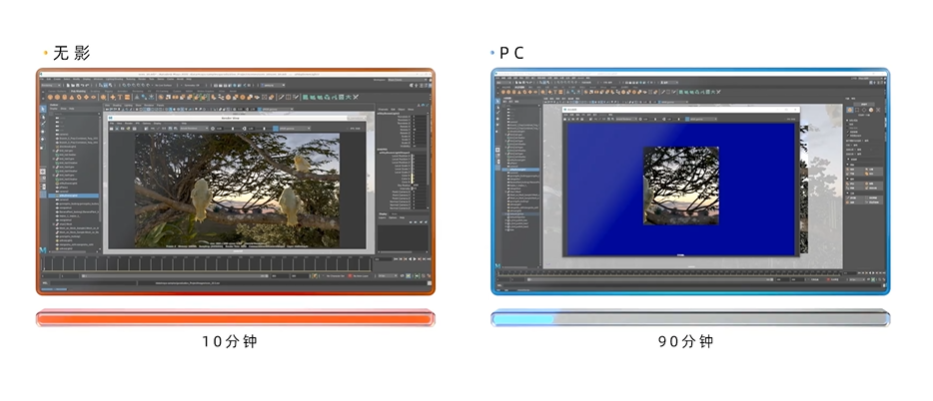Switch to Channels tab in 无影 Channel Box

tap(383, 109)
